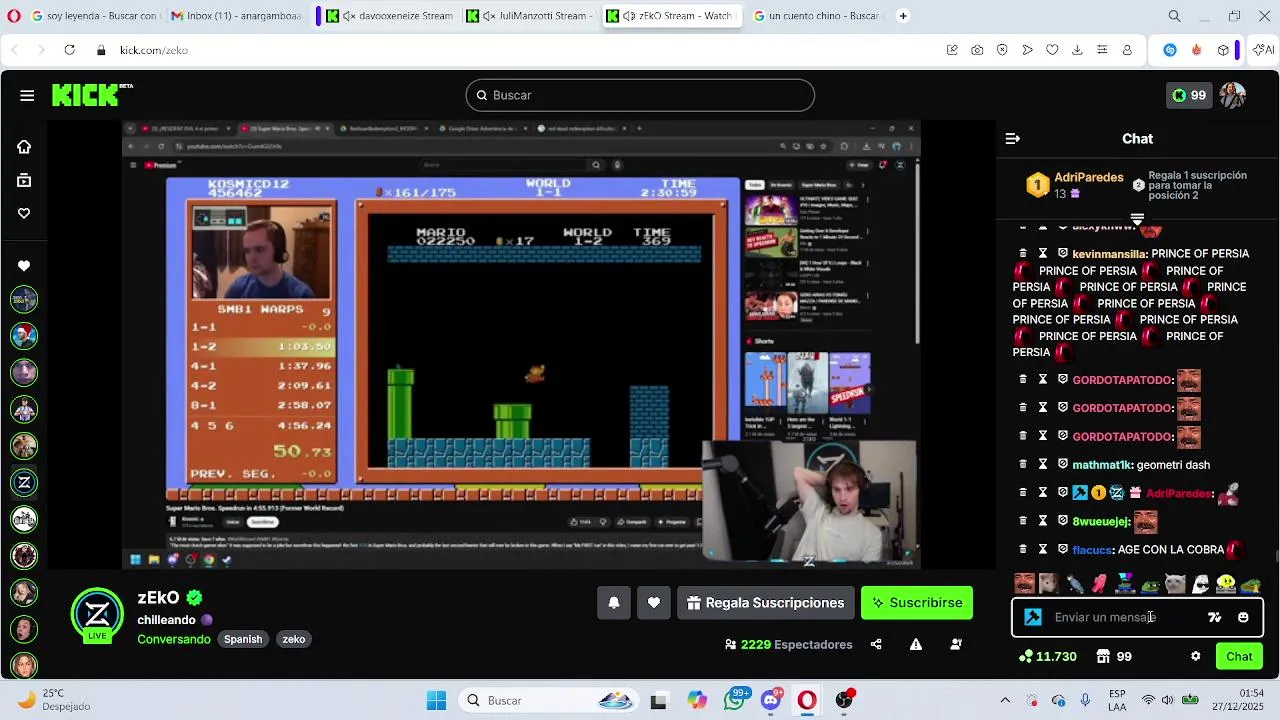Switch to the Gmail Inbox (11) tab
This screenshot has height=720, width=1280.
coord(235,16)
